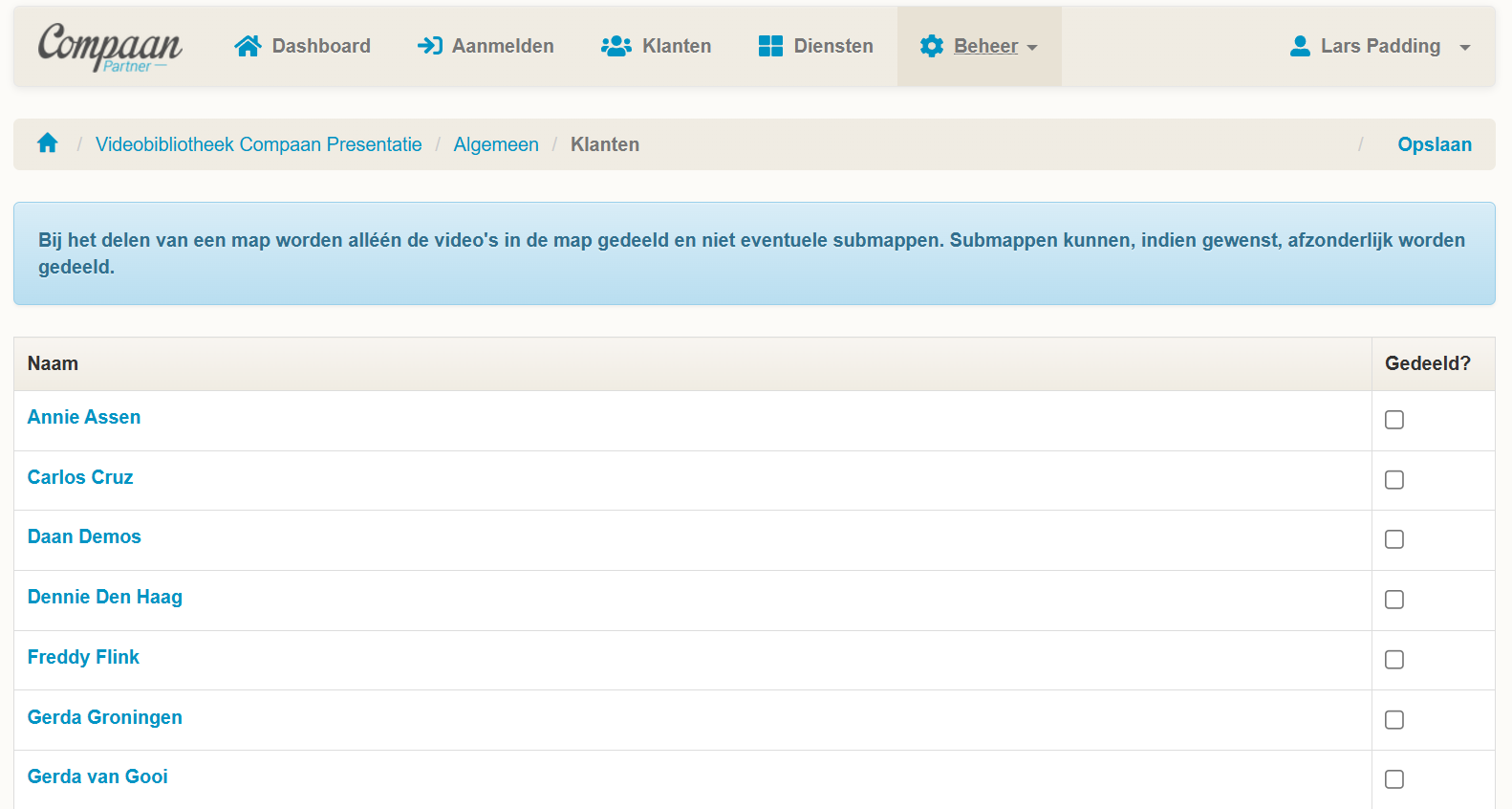Screen dimensions: 1512x809
Task: View the Daan Demos customer page
Action: [84, 536]
